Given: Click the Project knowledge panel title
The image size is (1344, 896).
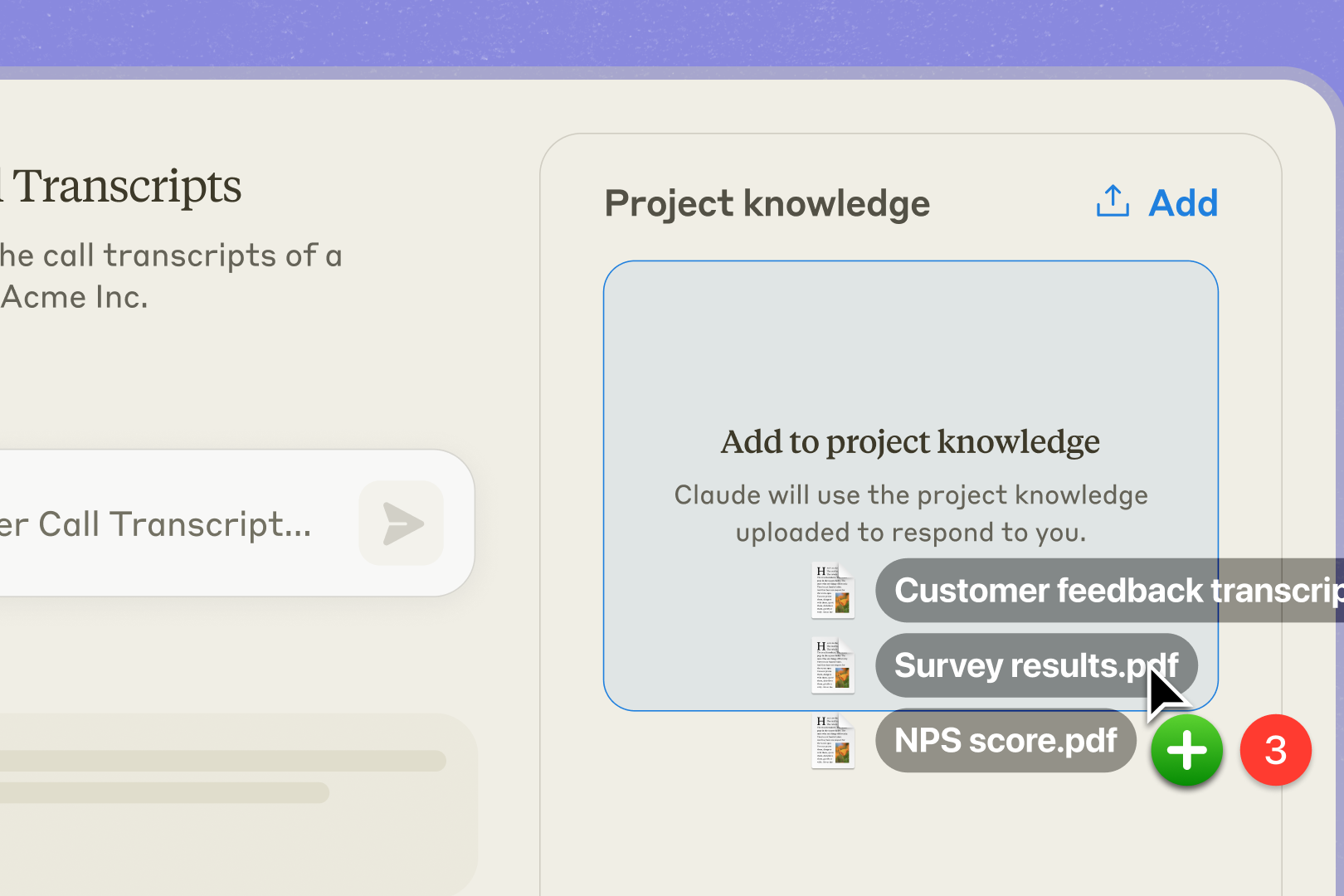Looking at the screenshot, I should (x=767, y=203).
